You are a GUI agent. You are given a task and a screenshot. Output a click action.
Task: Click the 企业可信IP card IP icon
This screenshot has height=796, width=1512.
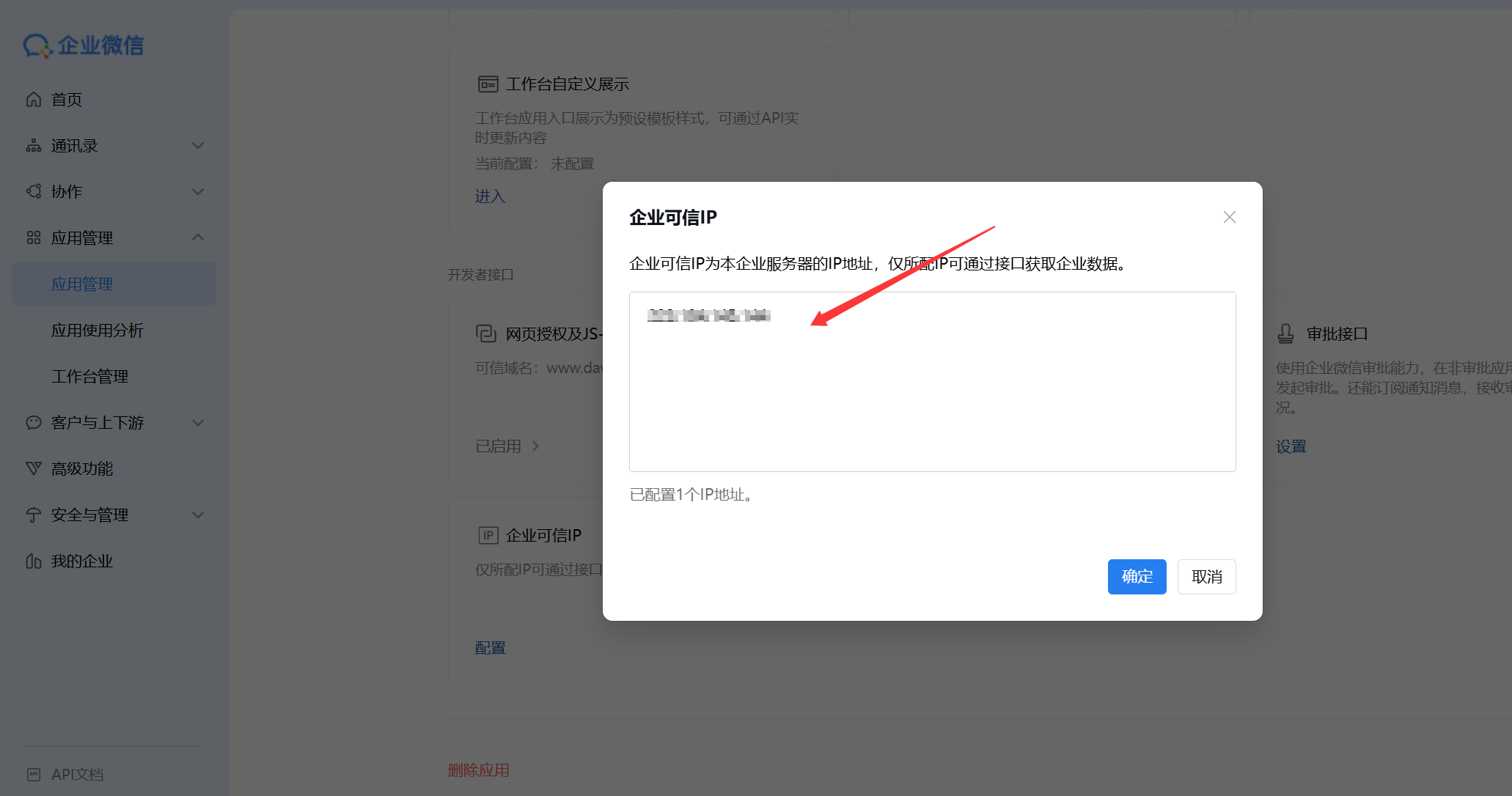click(x=488, y=535)
